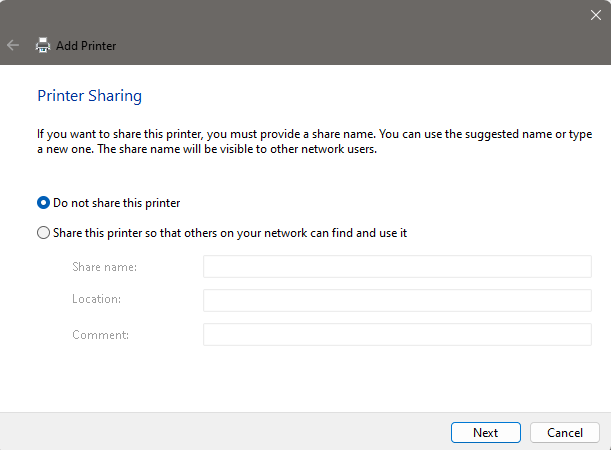Click the Printer Sharing heading
The width and height of the screenshot is (611, 450).
(x=89, y=96)
